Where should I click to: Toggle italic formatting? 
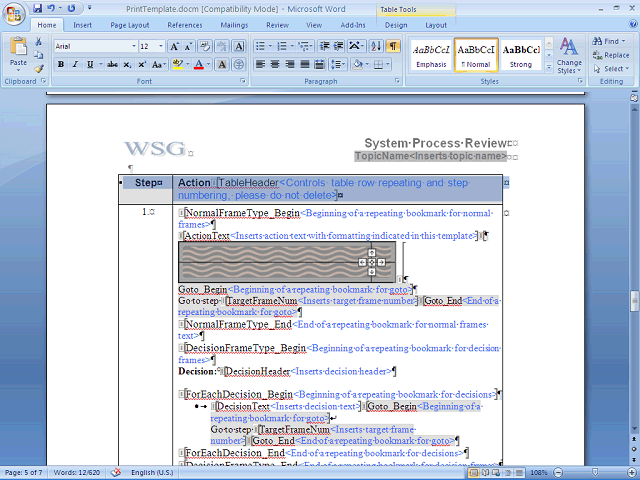coord(75,64)
